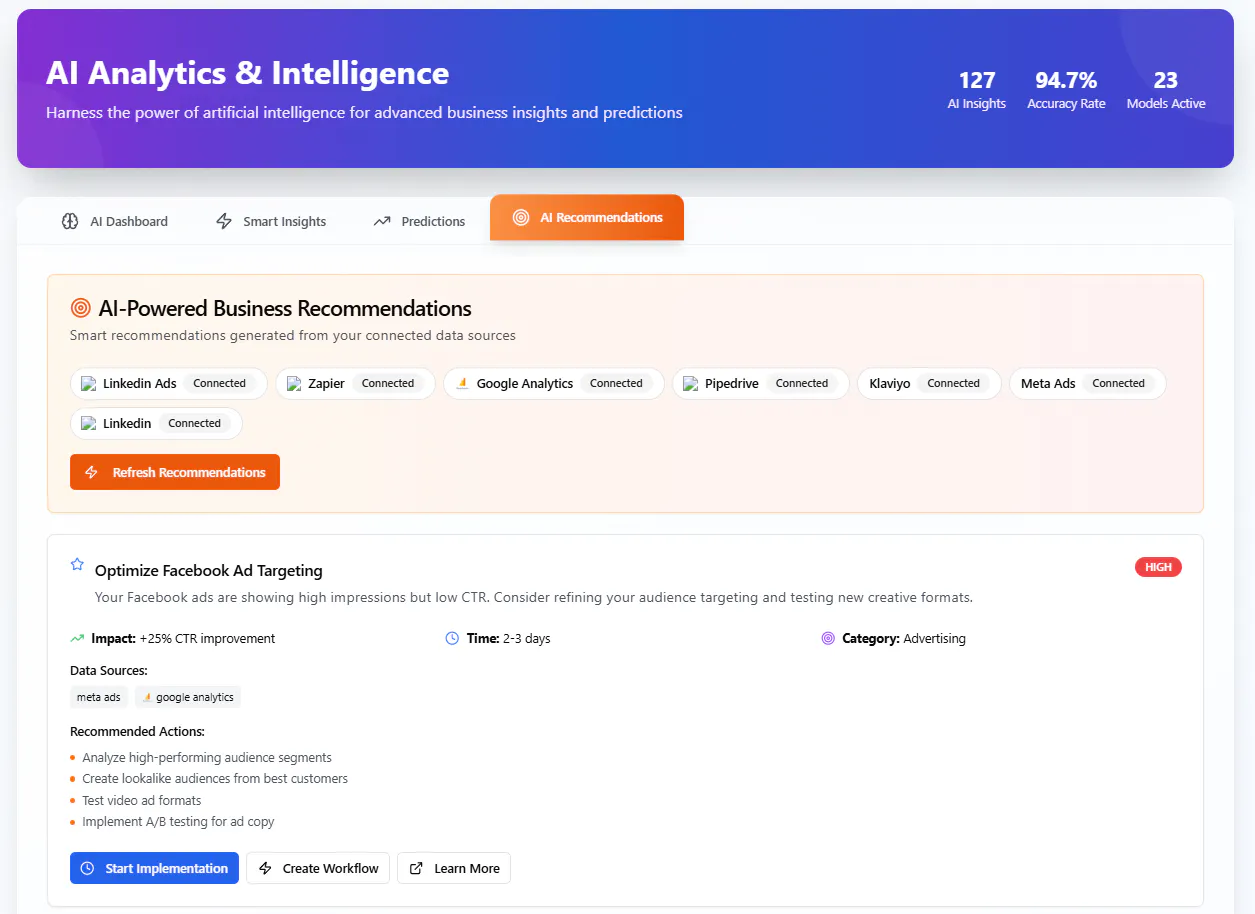This screenshot has height=914, width=1255.
Task: Click Start Implementation button
Action: [154, 868]
